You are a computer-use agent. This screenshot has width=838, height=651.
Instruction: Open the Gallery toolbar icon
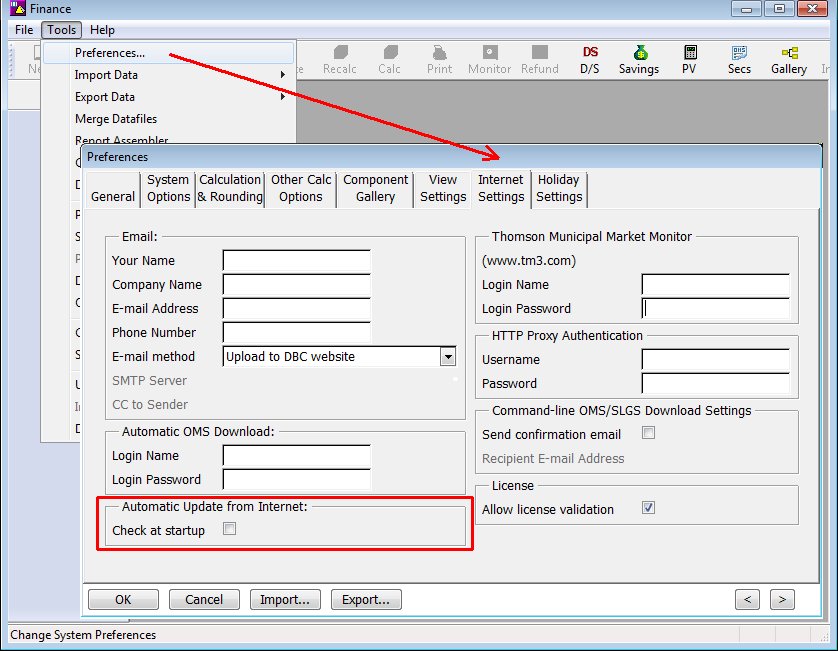(x=789, y=58)
